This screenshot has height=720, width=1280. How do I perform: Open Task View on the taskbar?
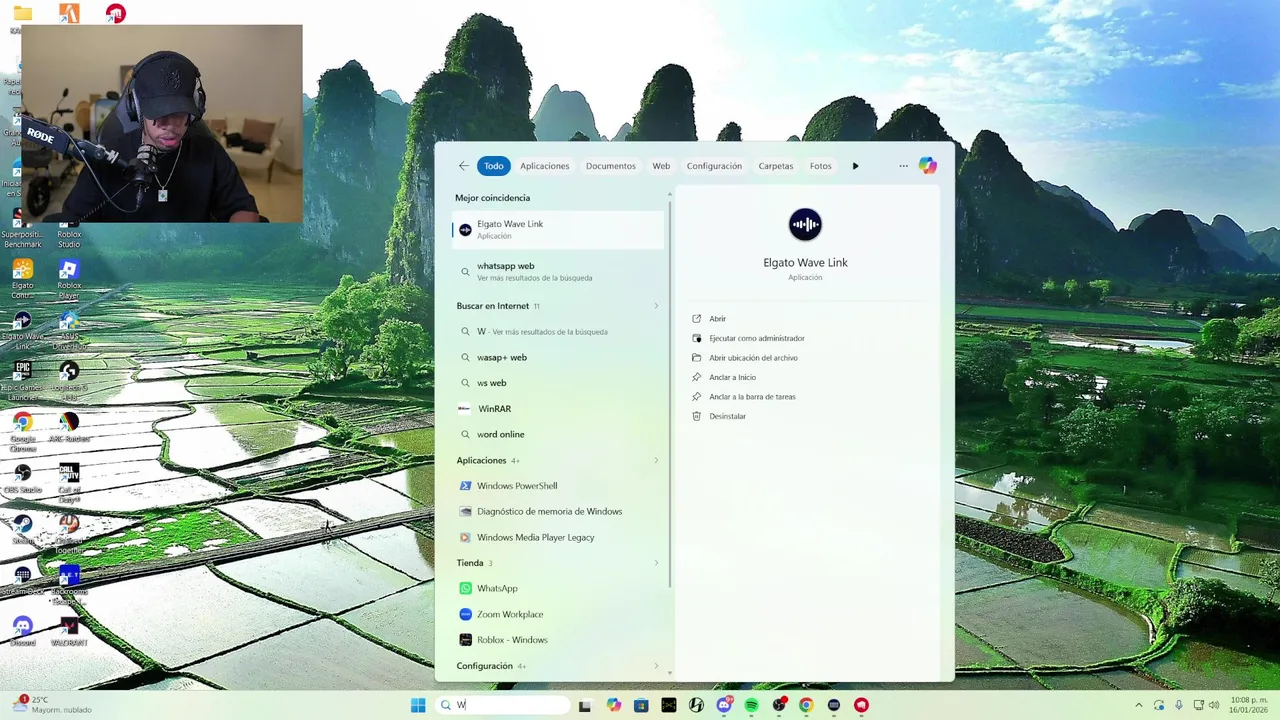tap(585, 705)
